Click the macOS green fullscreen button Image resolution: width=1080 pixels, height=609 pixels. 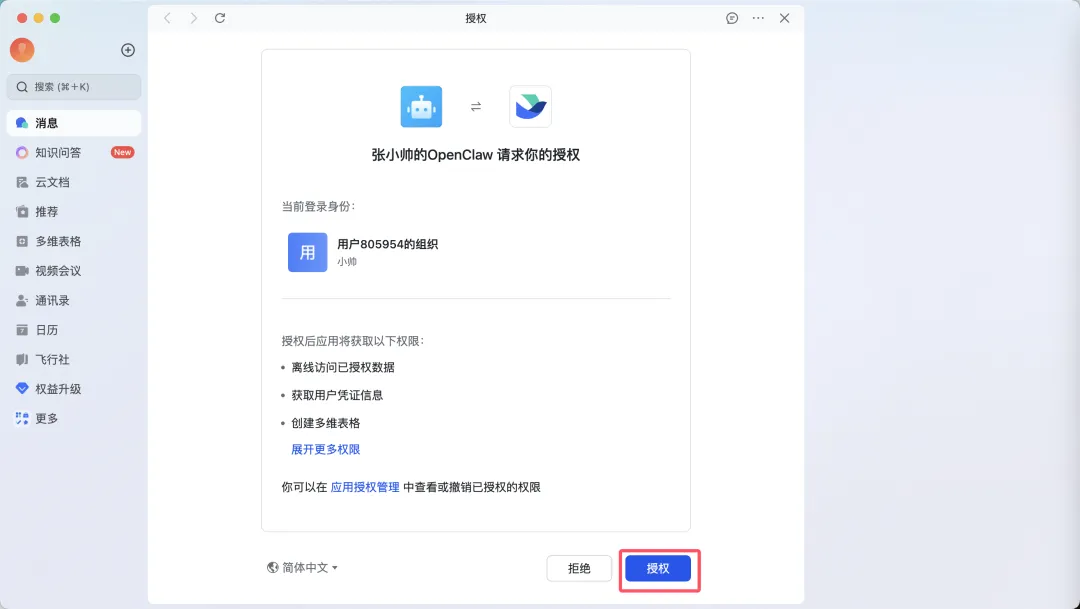point(55,18)
